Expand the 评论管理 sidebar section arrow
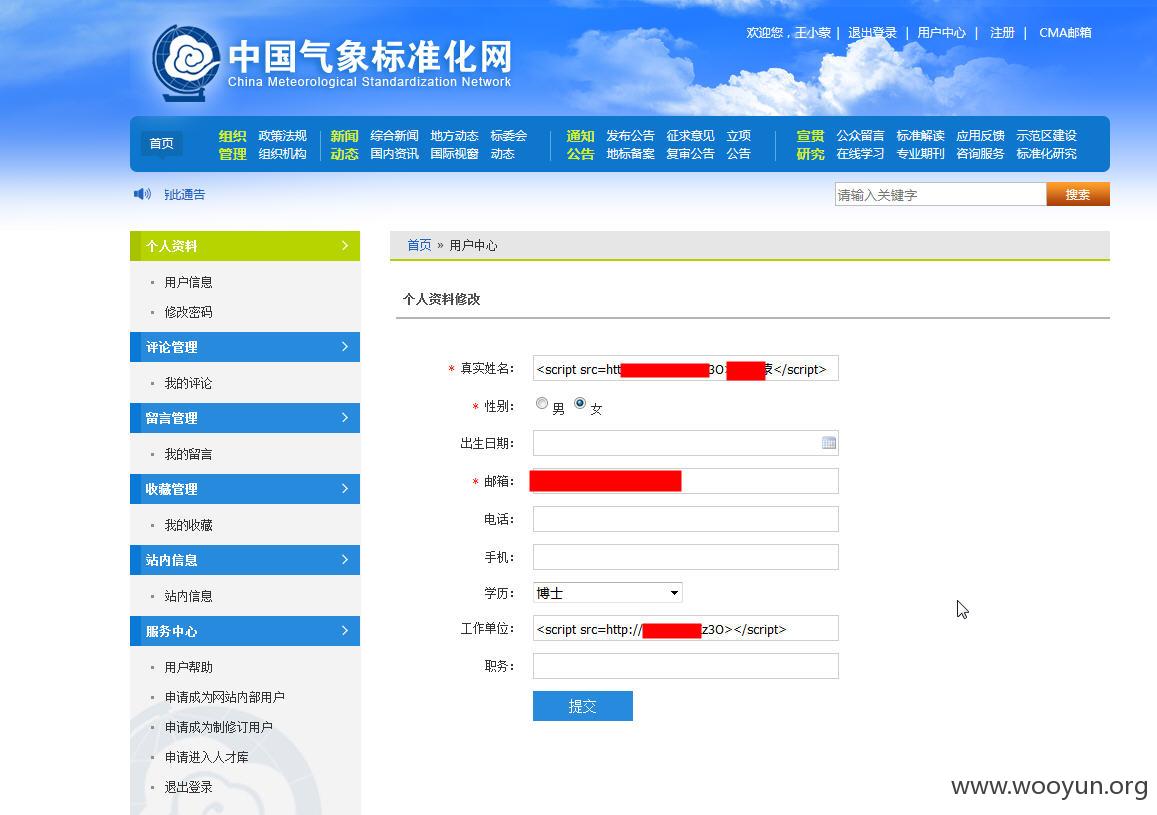Image resolution: width=1157 pixels, height=815 pixels. [345, 347]
